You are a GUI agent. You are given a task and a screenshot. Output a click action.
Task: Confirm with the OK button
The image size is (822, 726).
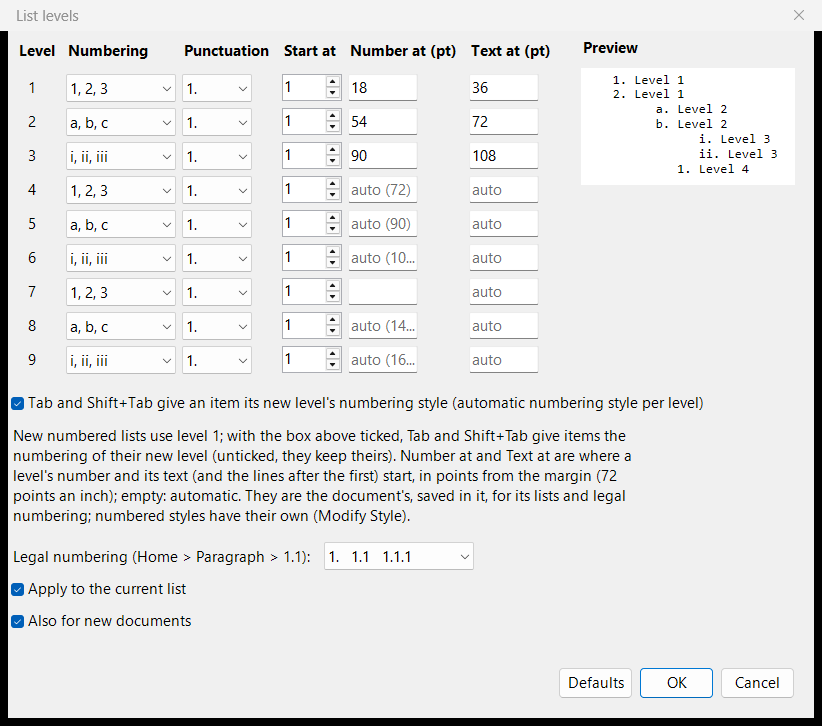point(676,683)
